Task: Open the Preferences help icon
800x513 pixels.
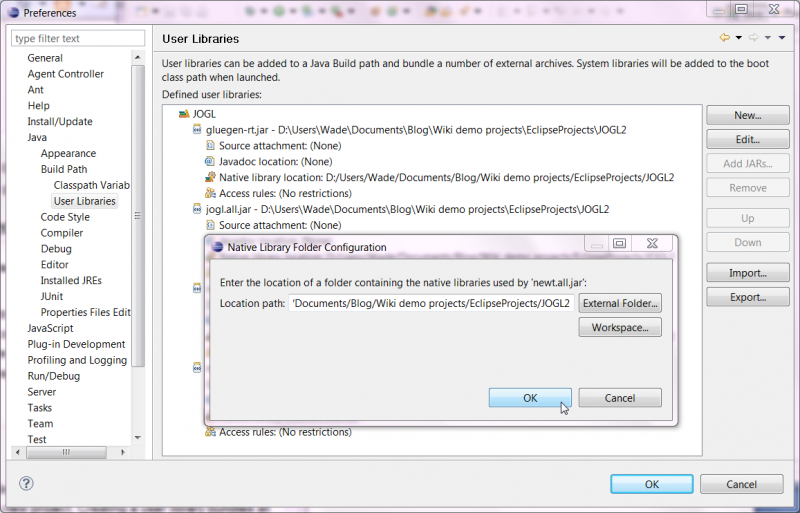Action: click(x=26, y=483)
